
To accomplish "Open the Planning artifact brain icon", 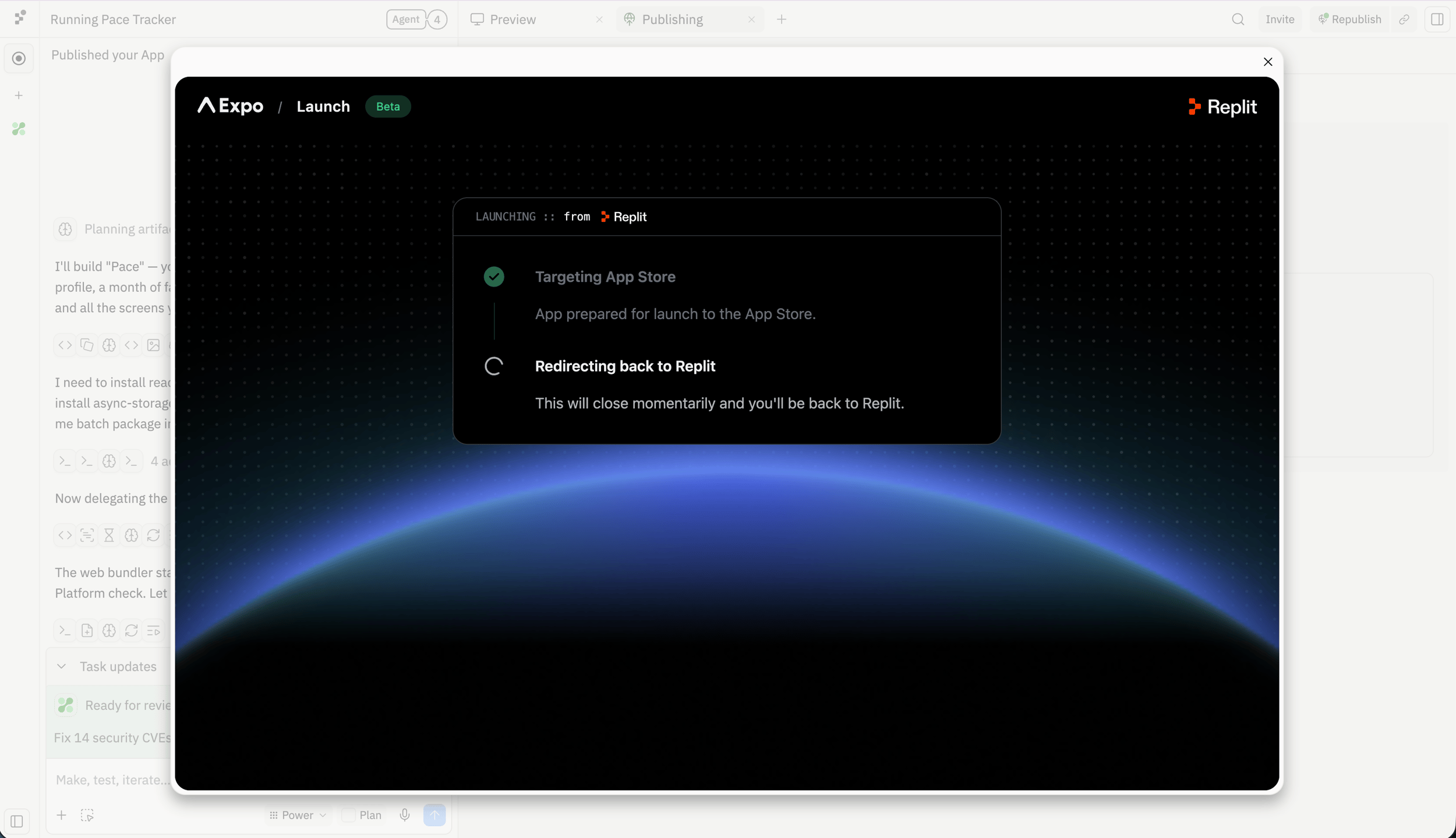I will [65, 229].
